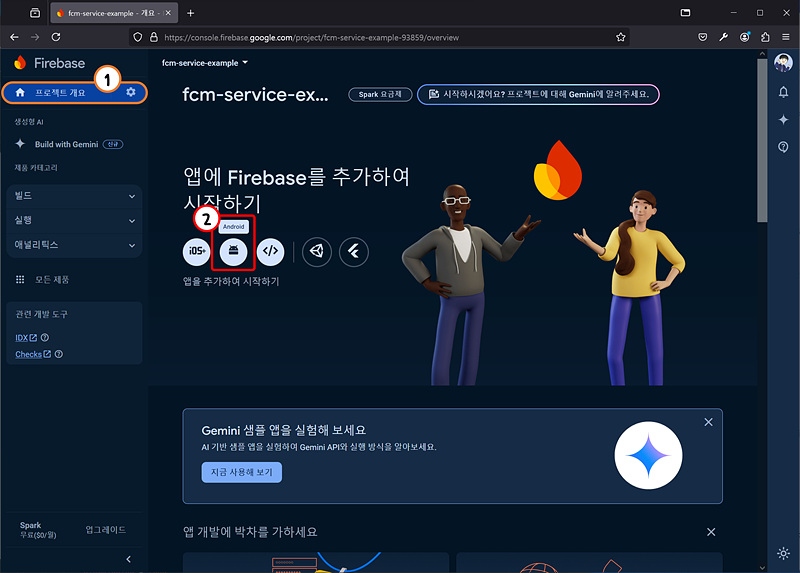Image resolution: width=800 pixels, height=573 pixels.
Task: Expand the 빌드 category
Action: click(74, 196)
